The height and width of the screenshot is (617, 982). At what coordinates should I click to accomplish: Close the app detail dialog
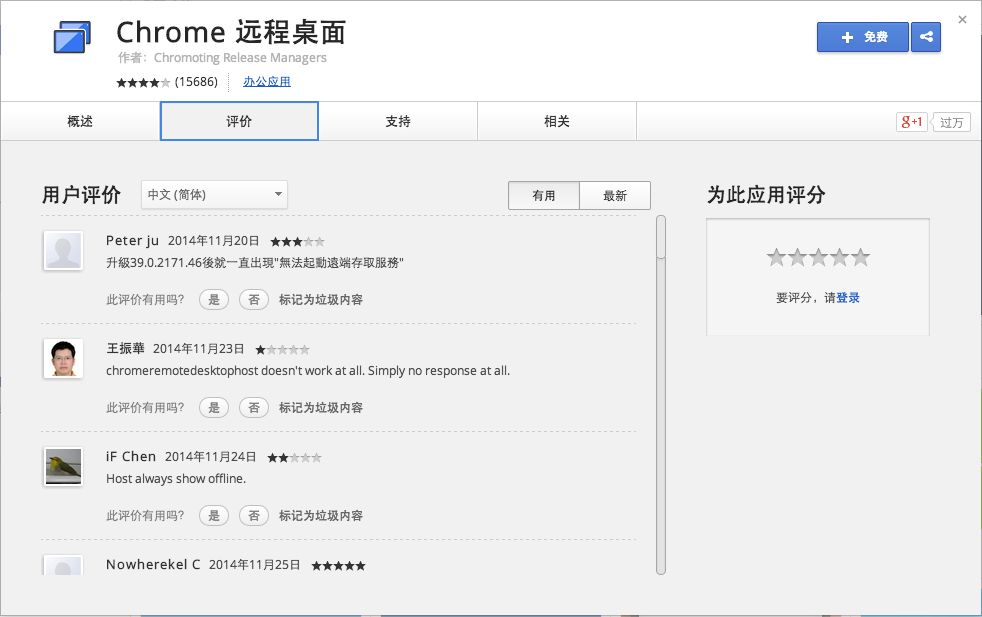(x=962, y=19)
